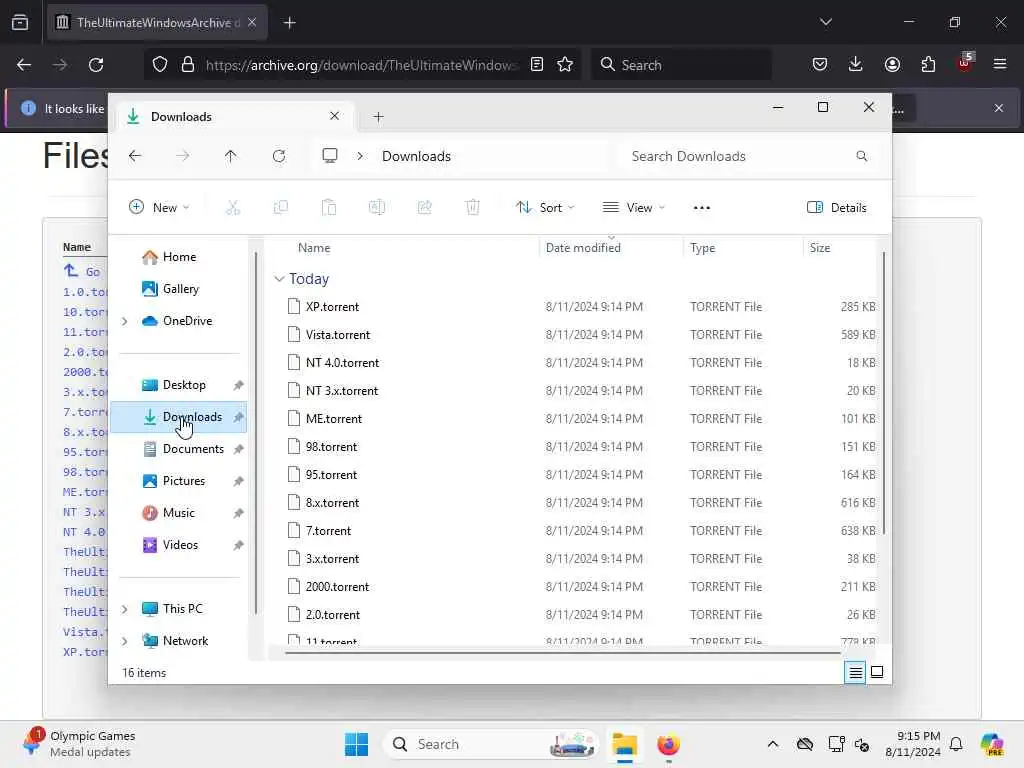Select TheUltimateWindowsArchive Firefox tab
The image size is (1024, 768).
coord(157,22)
